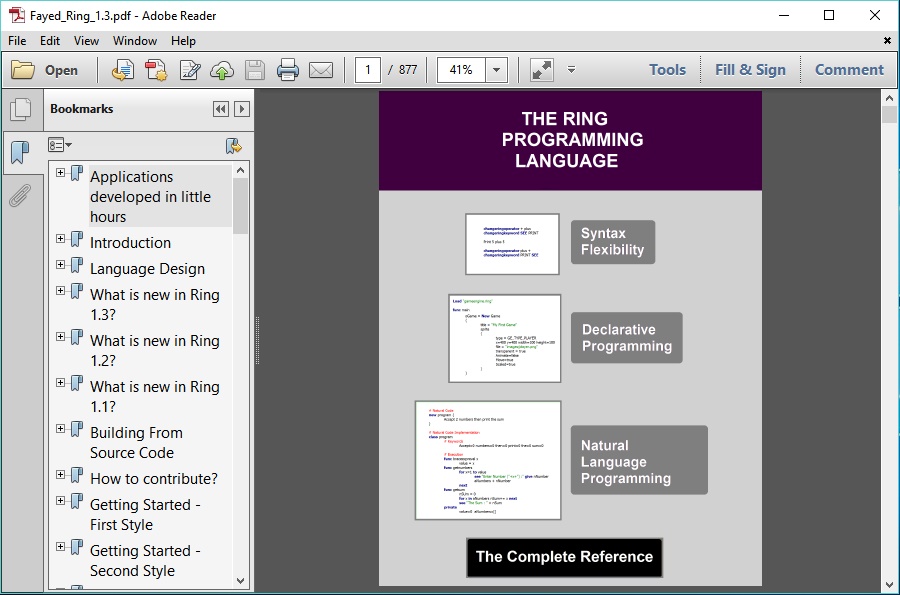This screenshot has width=900, height=595.
Task: Click the edit PDF pencil icon
Action: [x=189, y=70]
